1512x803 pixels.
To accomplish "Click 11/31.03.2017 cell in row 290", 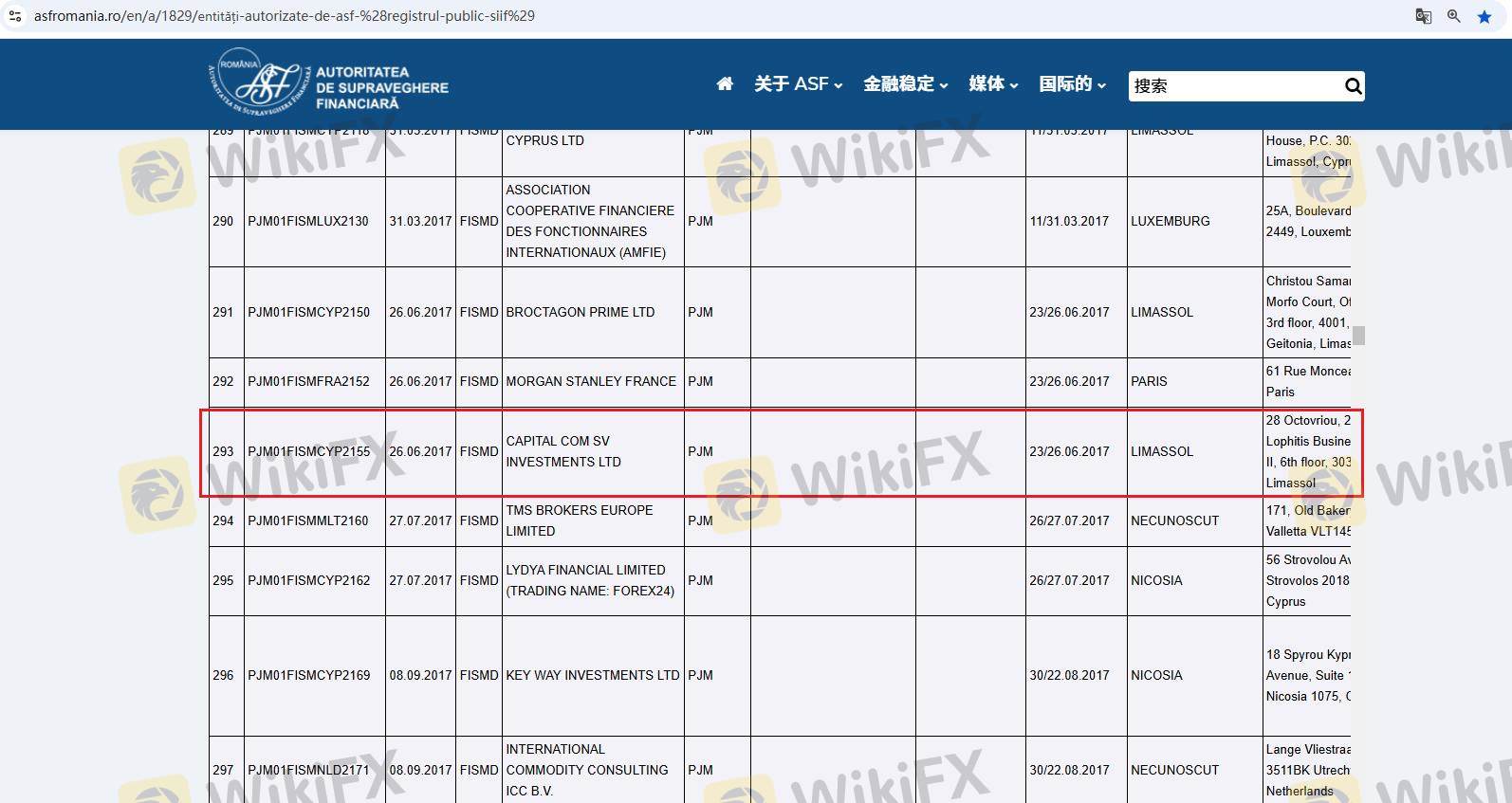I will pyautogui.click(x=1069, y=221).
